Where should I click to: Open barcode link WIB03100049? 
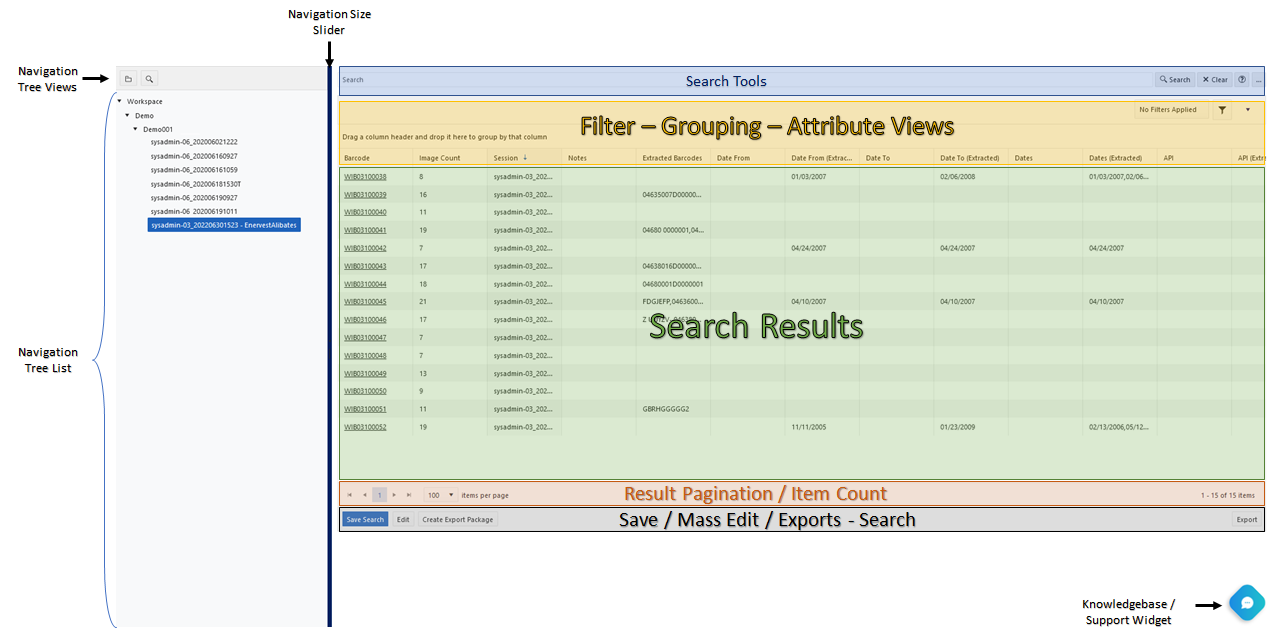click(x=365, y=374)
